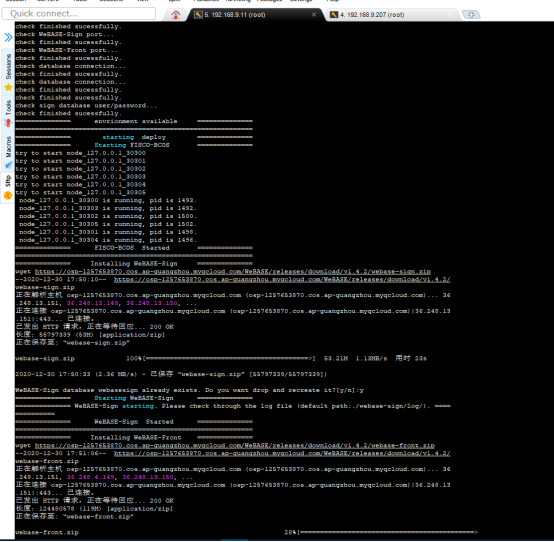Click the 'check WeBASE-Sign port...' line
Viewport: 554px width, 542px height.
click(x=64, y=34)
